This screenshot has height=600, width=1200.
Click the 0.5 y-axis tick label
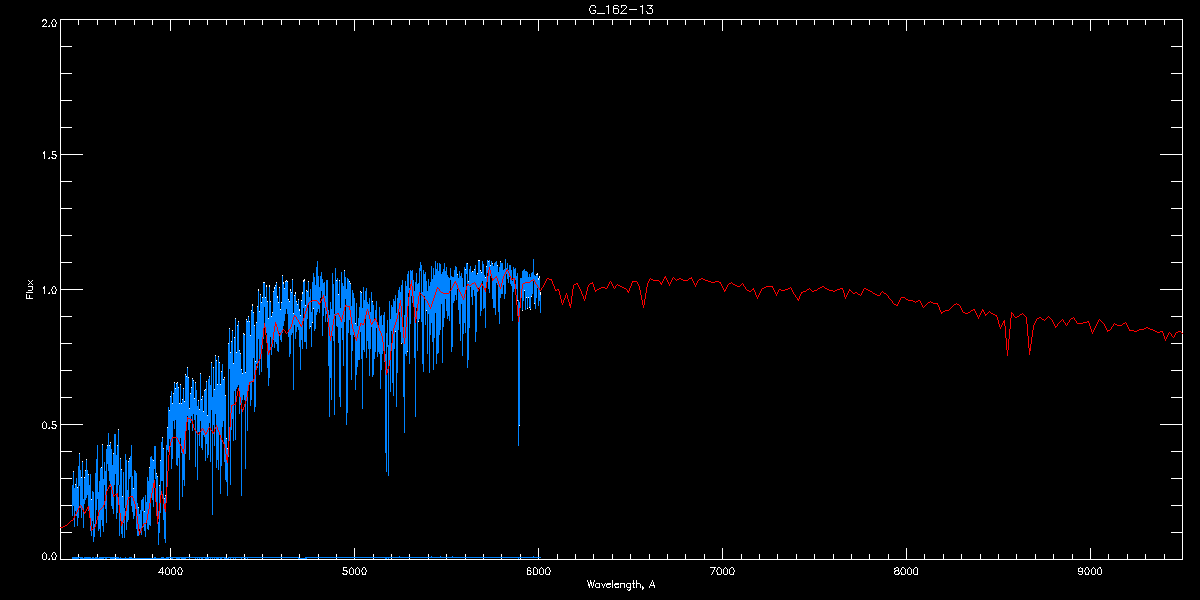click(47, 424)
